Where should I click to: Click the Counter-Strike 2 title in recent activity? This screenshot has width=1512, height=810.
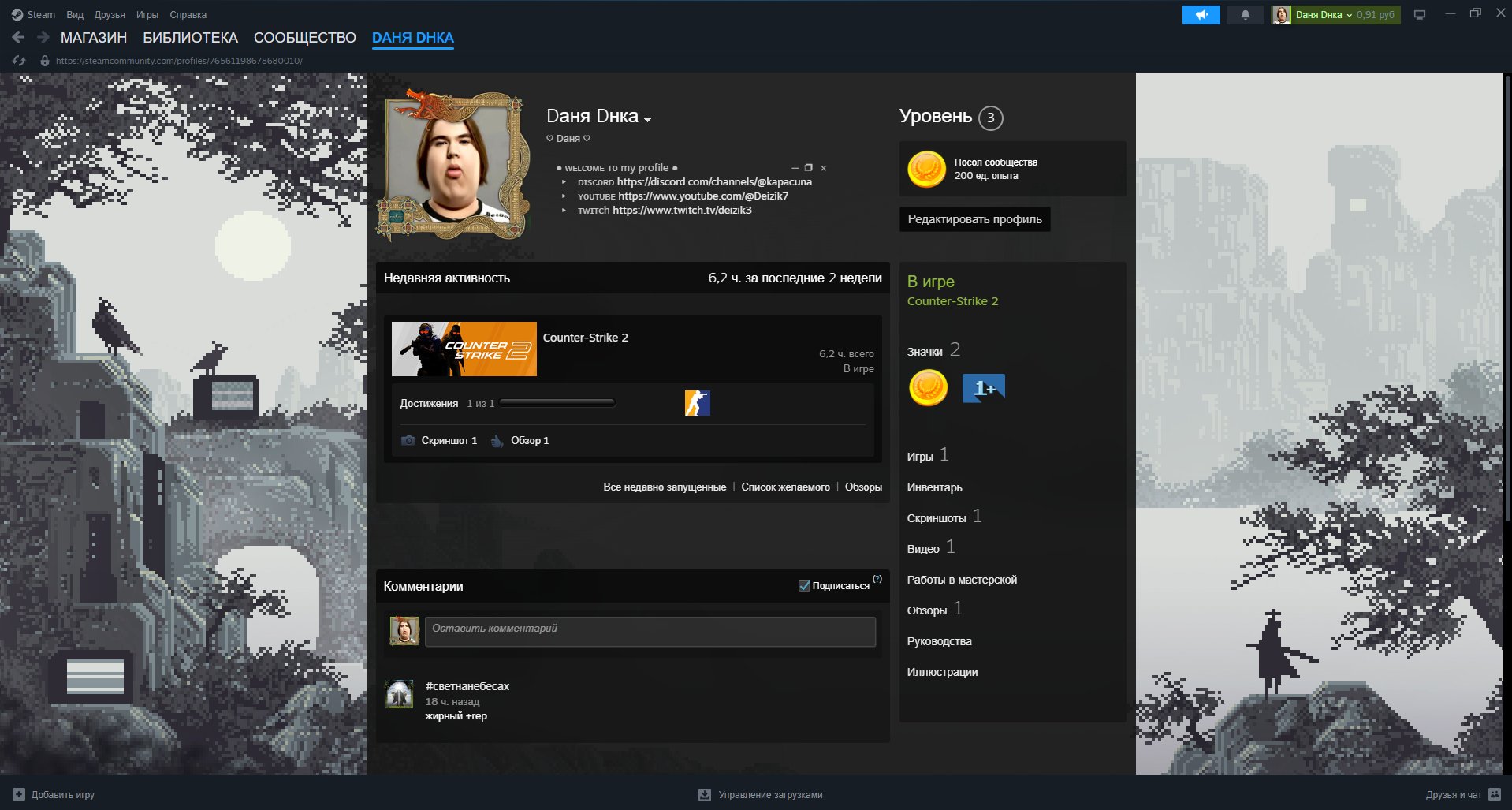click(x=585, y=338)
